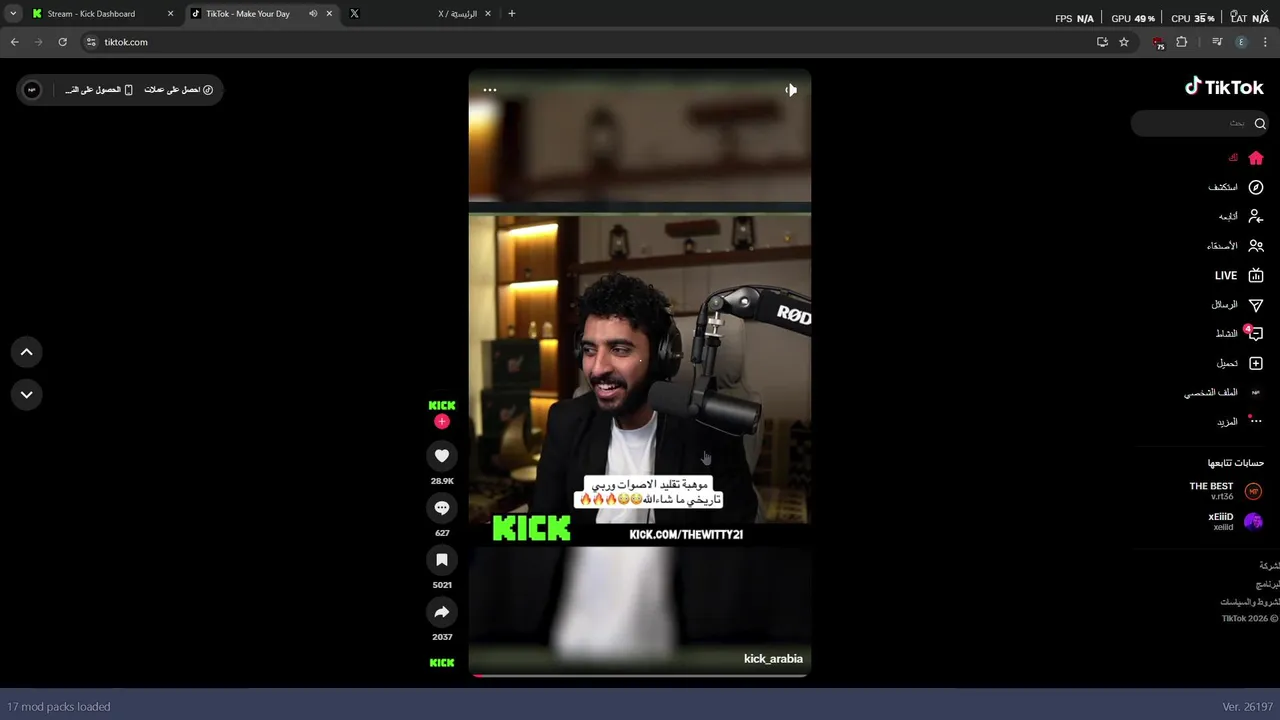The height and width of the screenshot is (720, 1280).
Task: Open comments via the speech bubble icon
Action: 442,508
